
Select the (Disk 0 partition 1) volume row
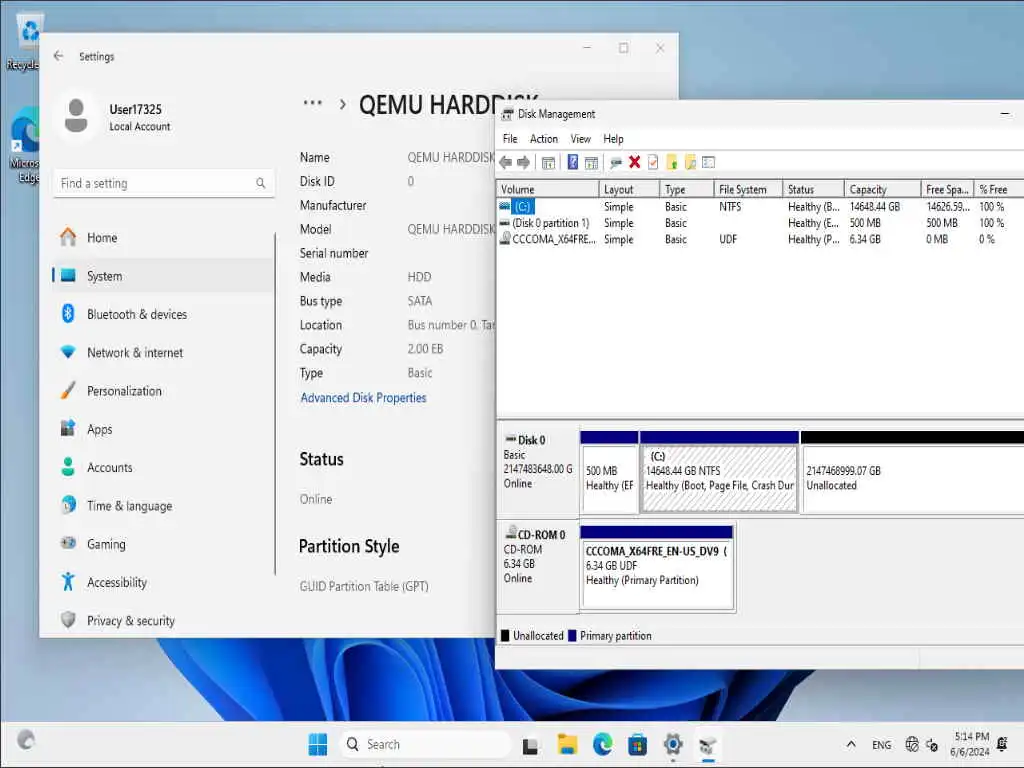[760, 223]
